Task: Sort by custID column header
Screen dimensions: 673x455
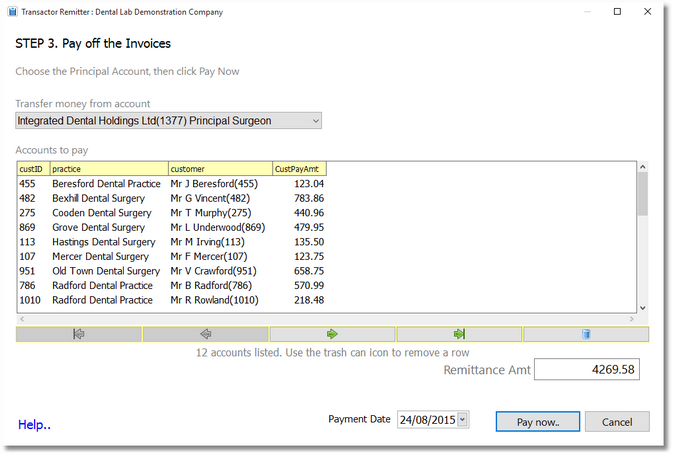Action: pos(34,169)
